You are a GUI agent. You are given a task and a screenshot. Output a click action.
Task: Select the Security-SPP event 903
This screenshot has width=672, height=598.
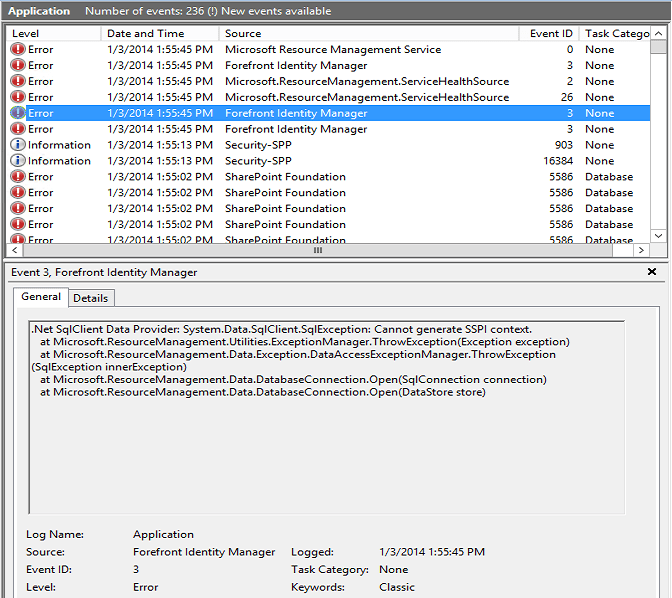[x=329, y=144]
